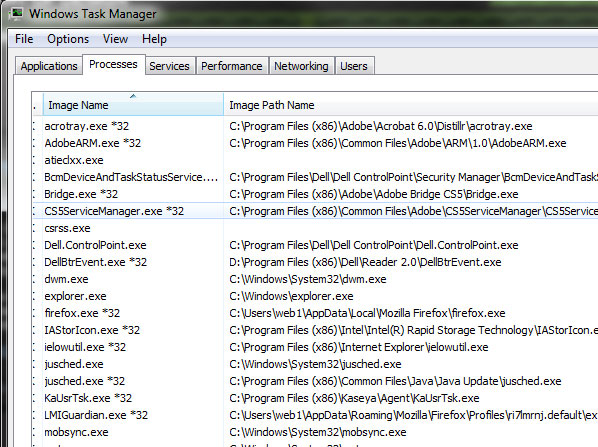Select the csrss.exe process
Viewport: 598px width, 447px height.
[x=67, y=228]
